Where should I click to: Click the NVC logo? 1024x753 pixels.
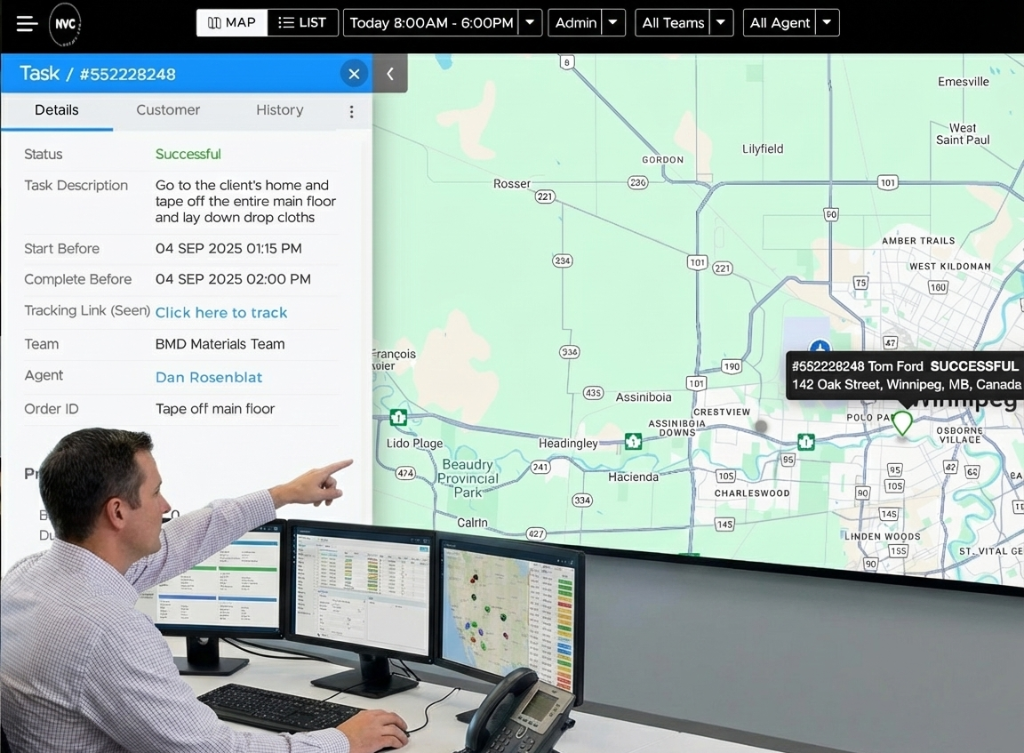tap(64, 22)
